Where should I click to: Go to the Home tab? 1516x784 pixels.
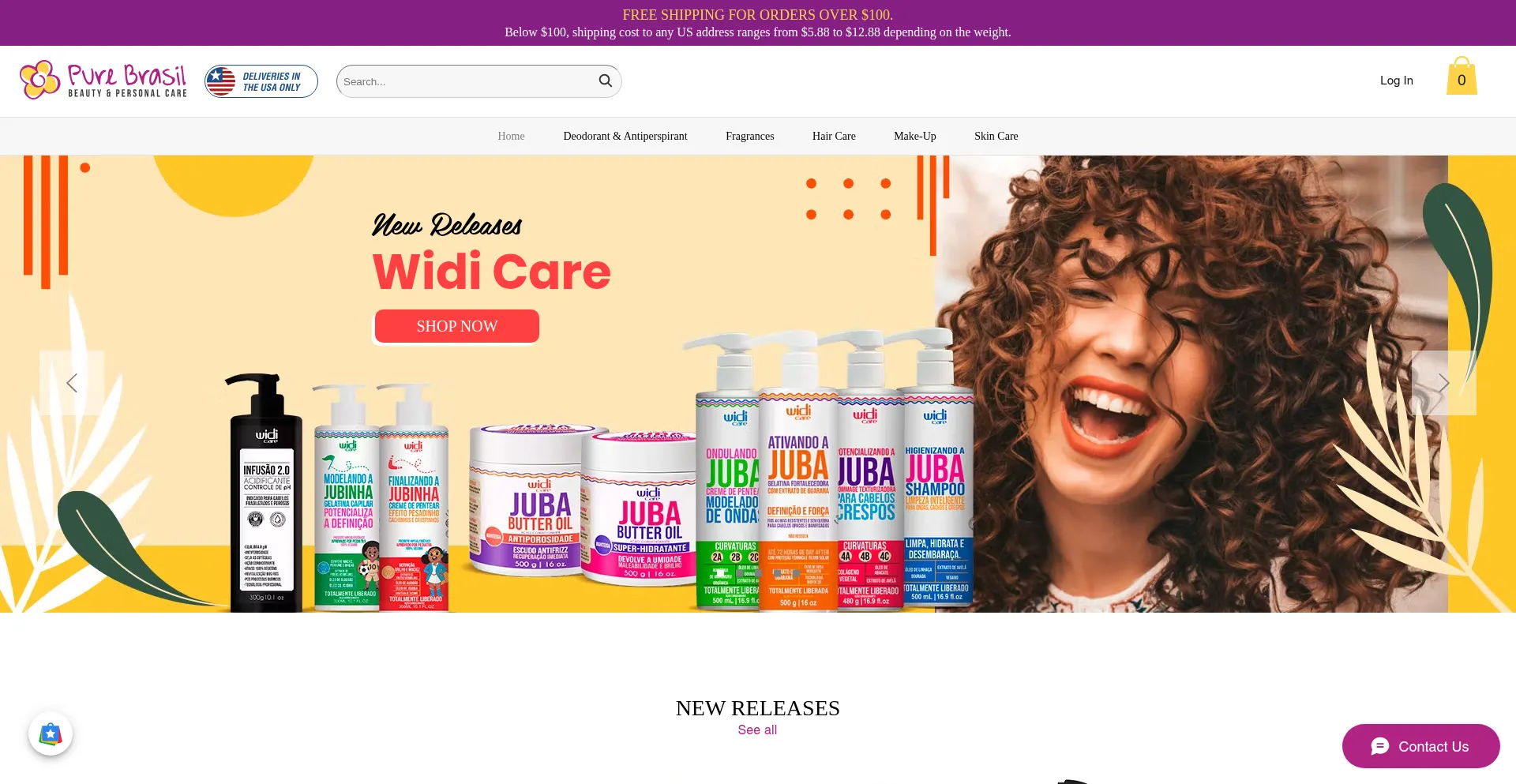coord(511,136)
